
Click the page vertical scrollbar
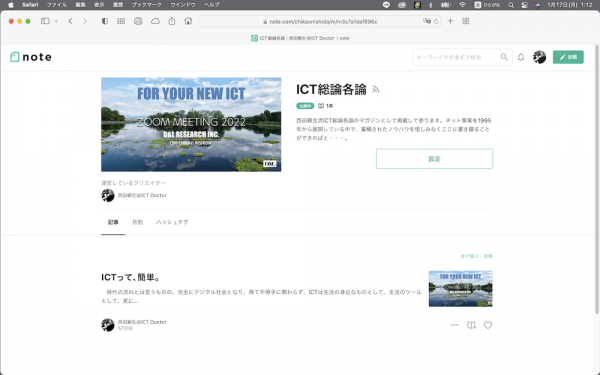[x=597, y=180]
